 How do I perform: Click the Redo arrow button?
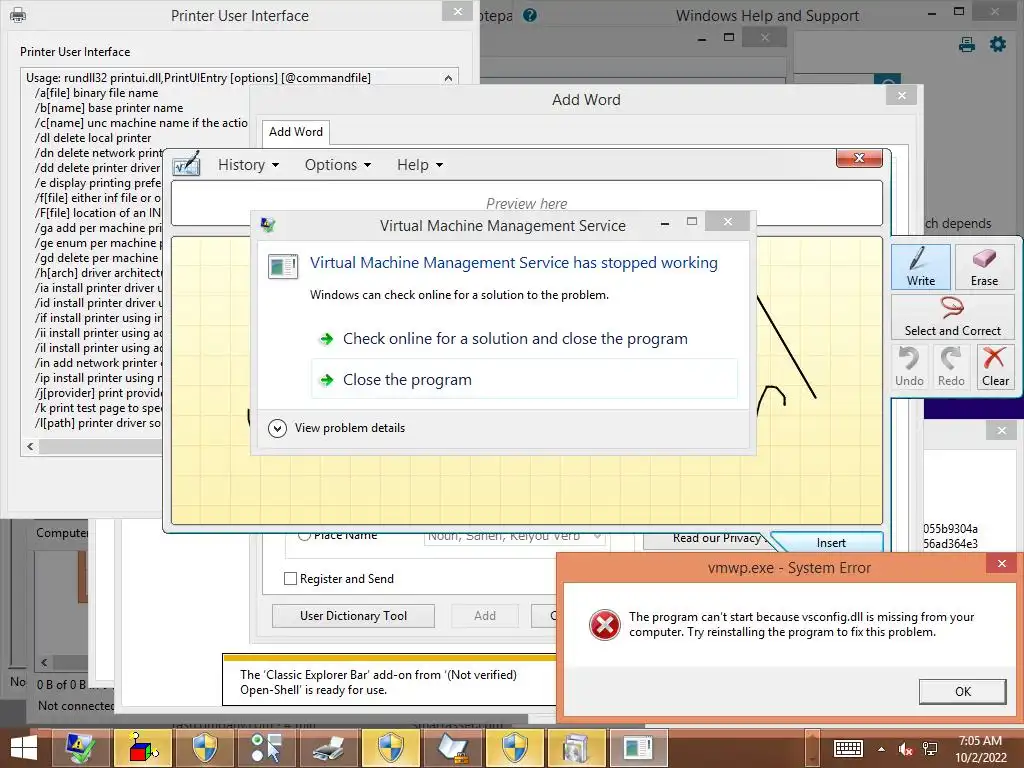tap(951, 366)
